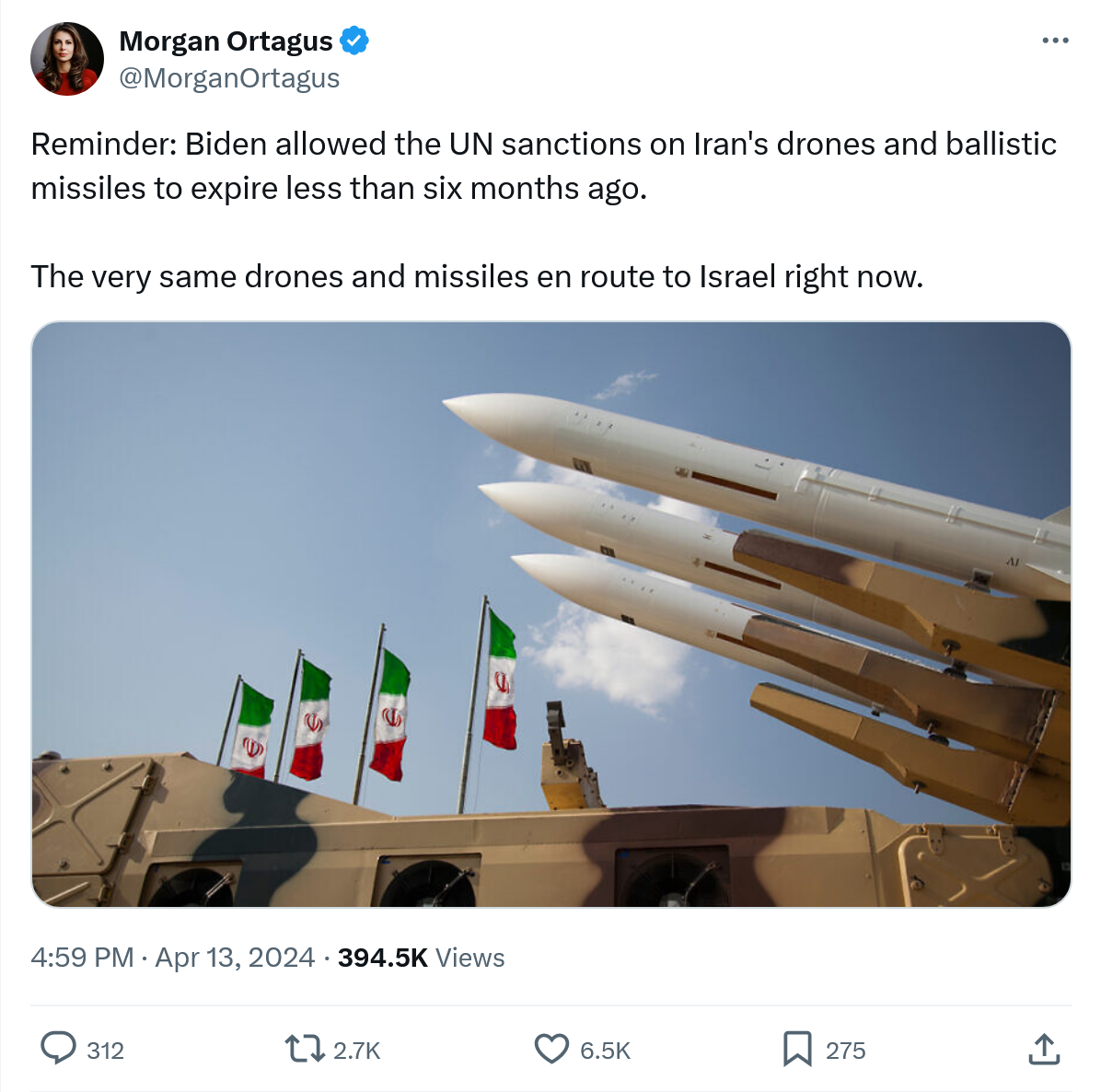1101x1092 pixels.
Task: Click the 275 bookmarks count
Action: click(845, 1050)
